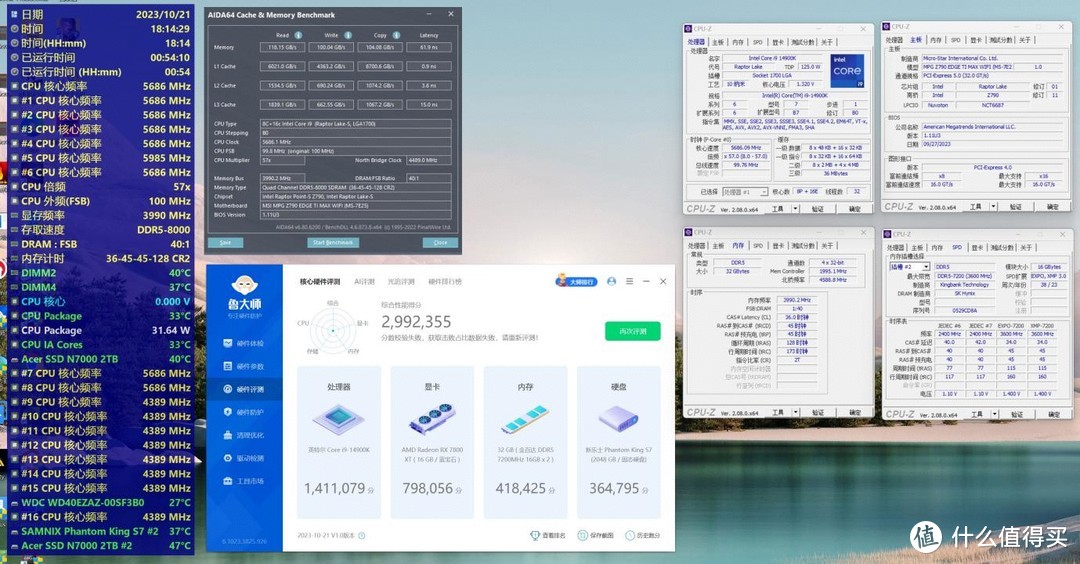Open 硬件体检 in Ludashi sidebar
The width and height of the screenshot is (1080, 564).
click(244, 343)
